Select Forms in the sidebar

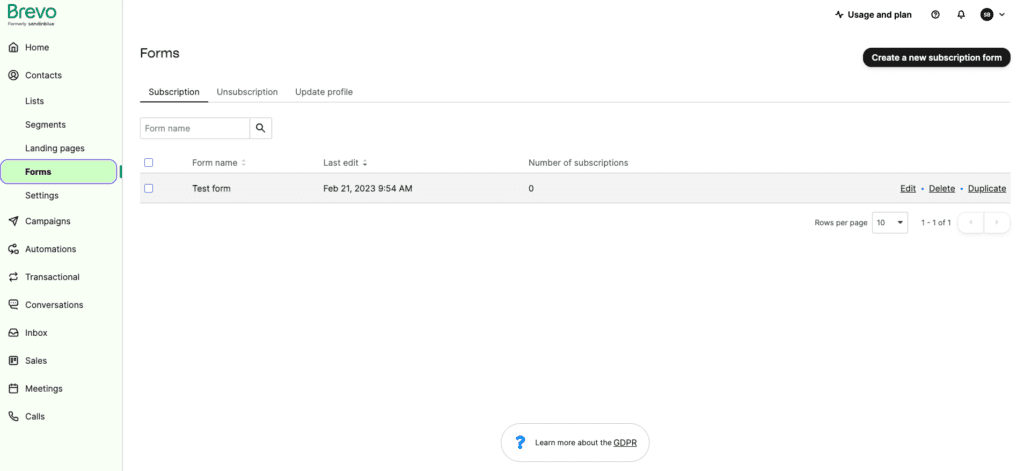(x=59, y=172)
